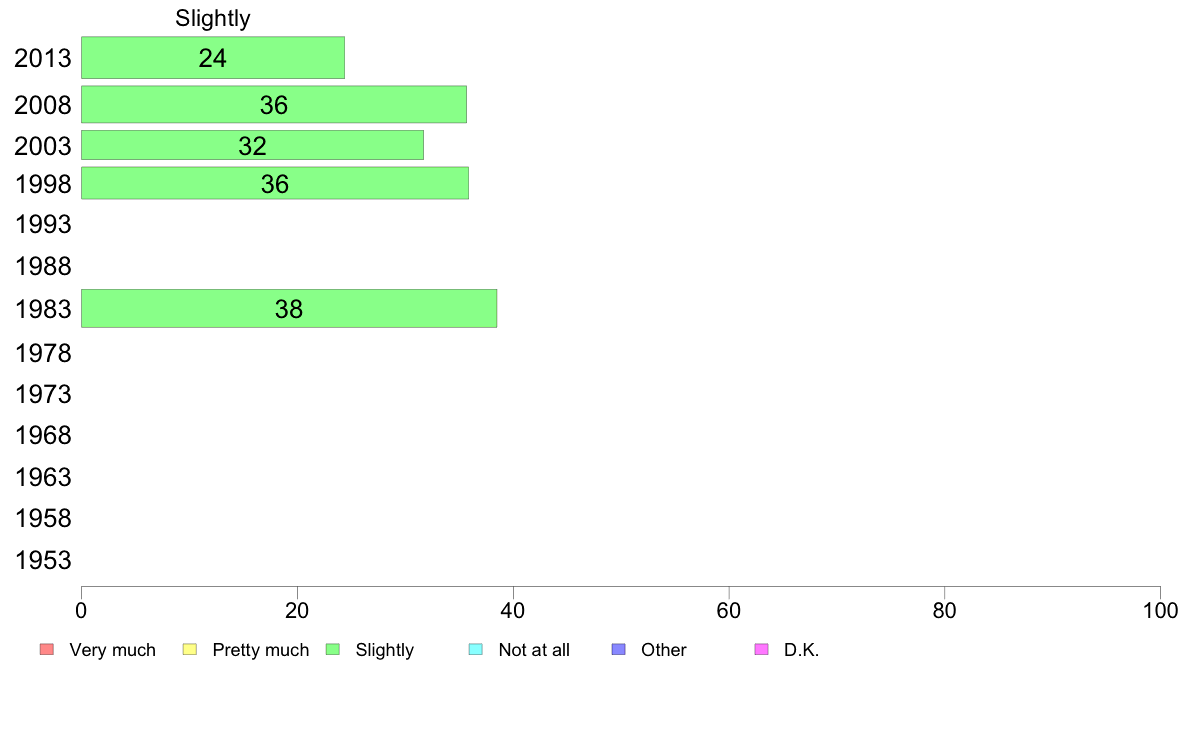This screenshot has width=1188, height=736.
Task: Click the 1953 year label
Action: click(x=43, y=560)
